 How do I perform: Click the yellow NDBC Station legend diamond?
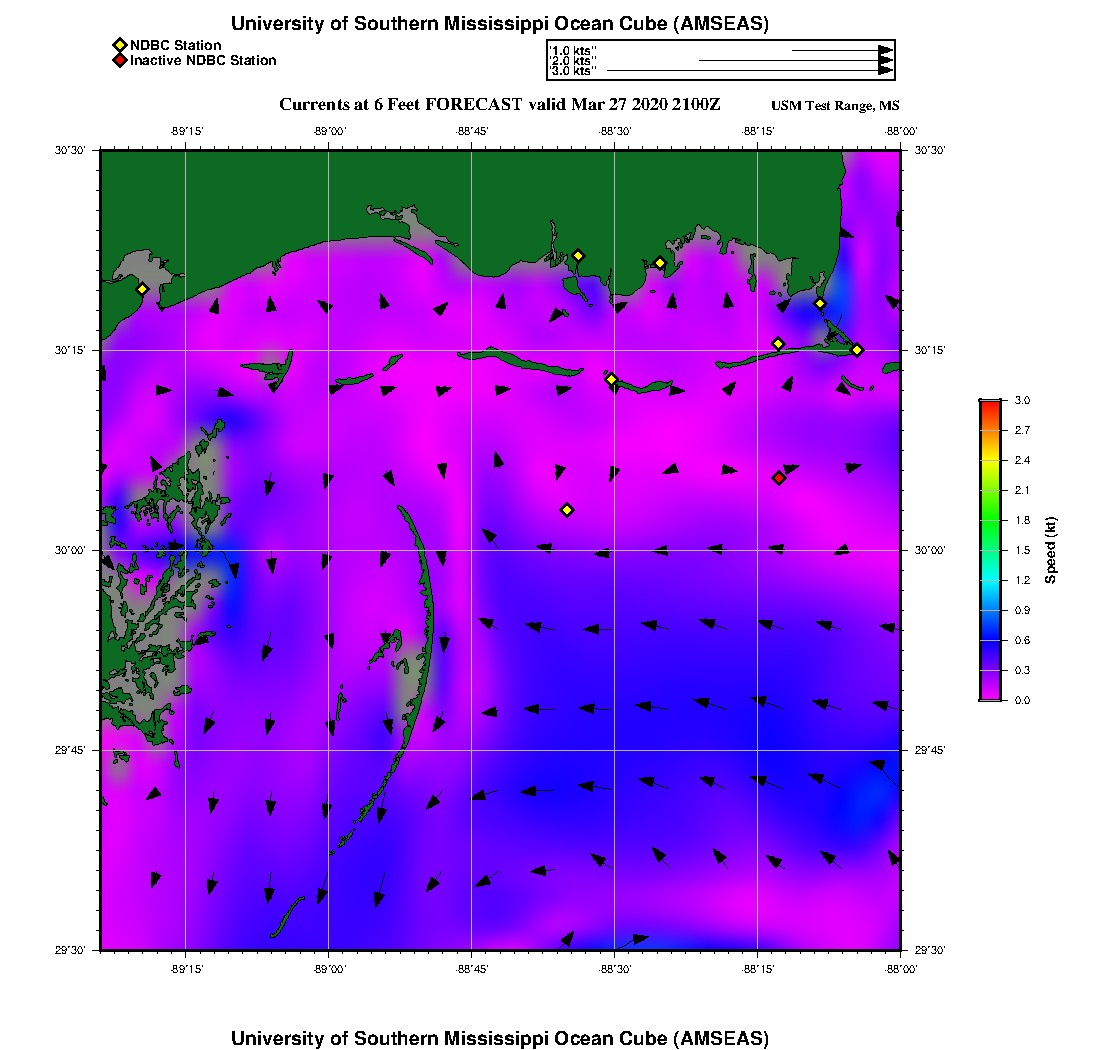(119, 45)
